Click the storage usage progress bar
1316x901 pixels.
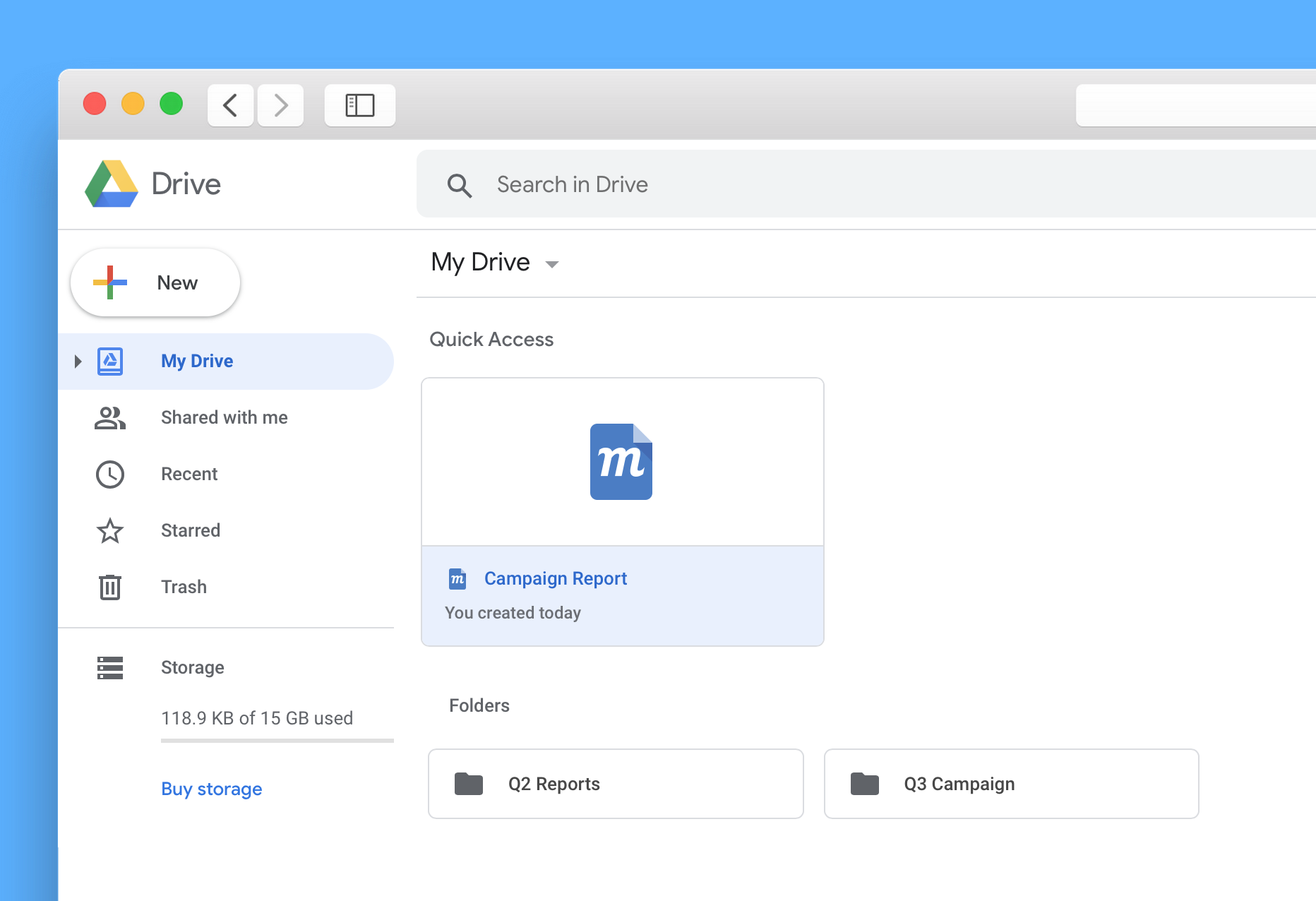pos(277,741)
